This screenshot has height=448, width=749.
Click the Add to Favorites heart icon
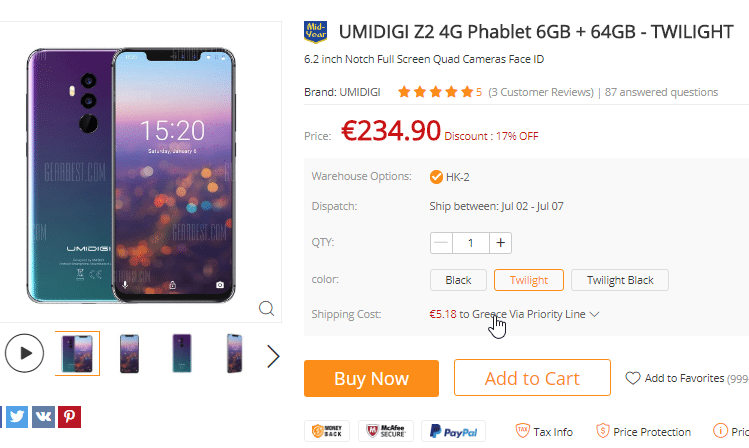(633, 378)
